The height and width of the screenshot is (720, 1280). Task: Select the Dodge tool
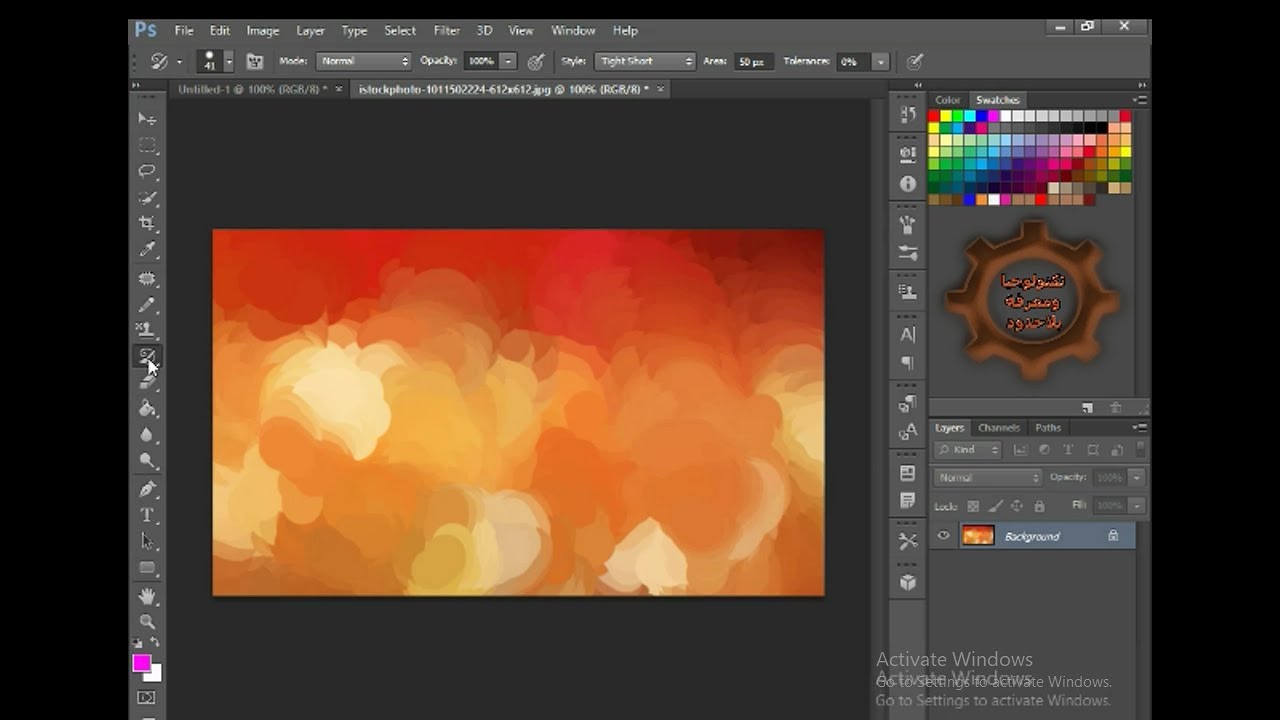147,461
